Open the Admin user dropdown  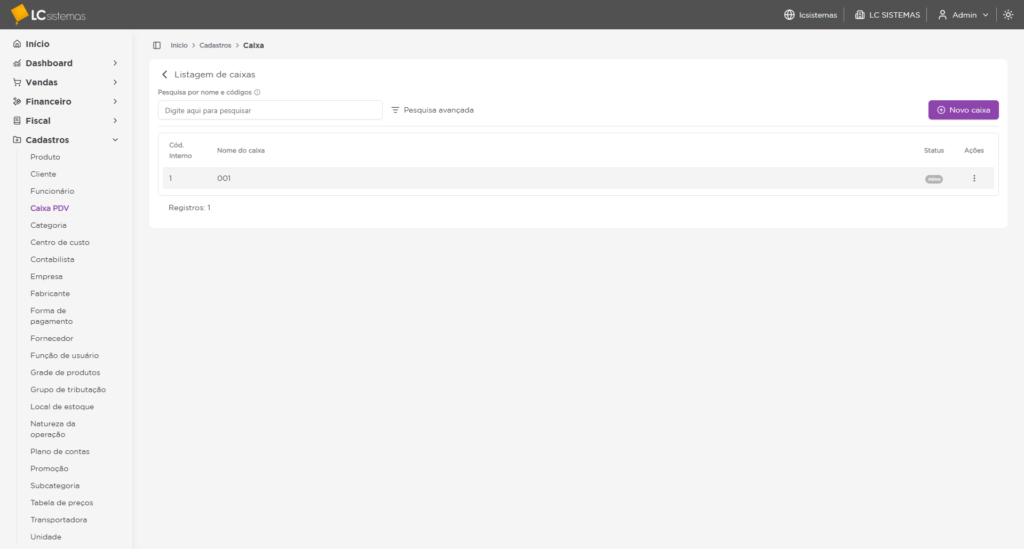[963, 15]
